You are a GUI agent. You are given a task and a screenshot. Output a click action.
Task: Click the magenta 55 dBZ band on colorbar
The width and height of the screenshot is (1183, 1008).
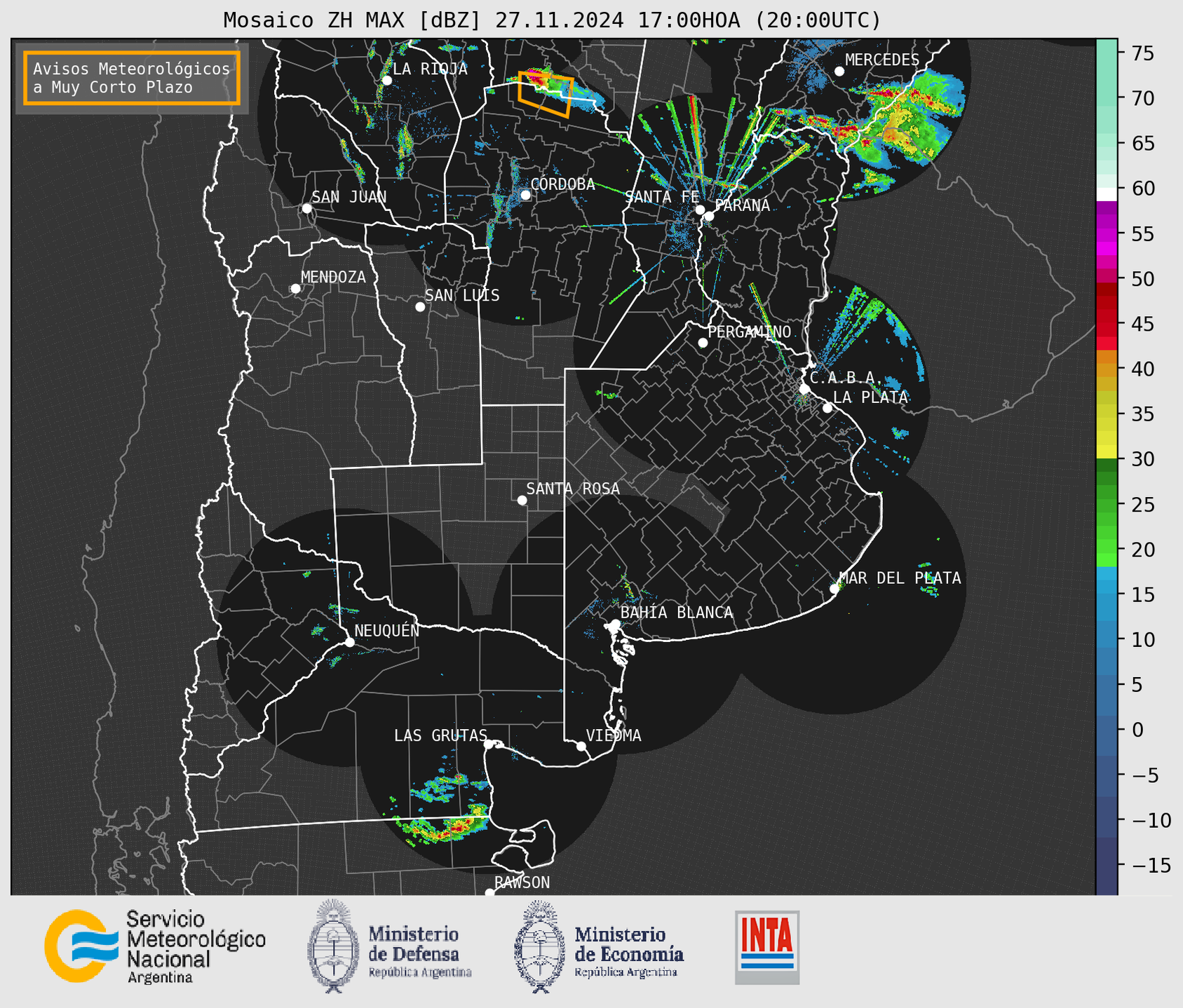click(x=1107, y=235)
